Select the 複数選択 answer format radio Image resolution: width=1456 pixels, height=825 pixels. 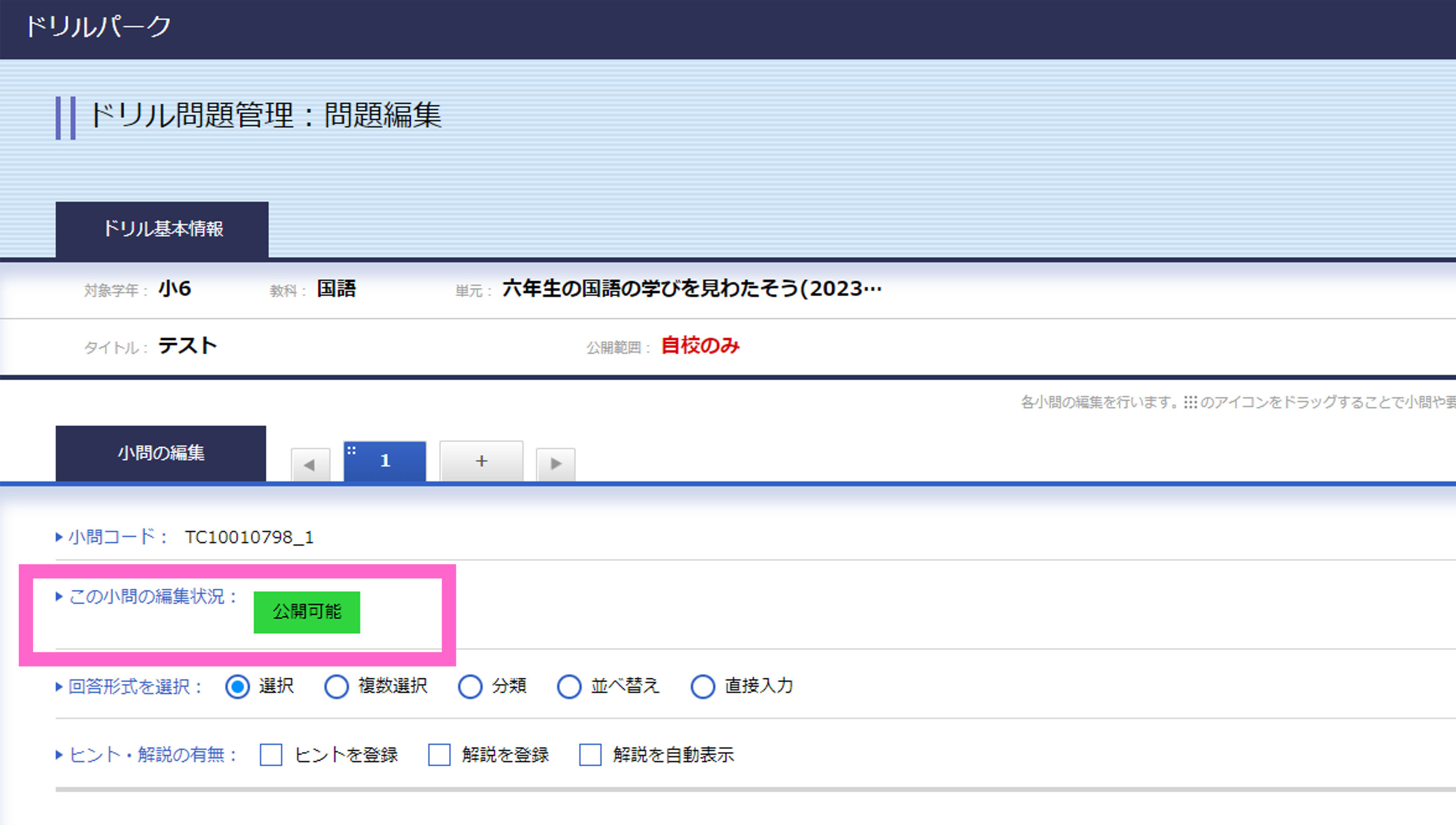coord(337,687)
